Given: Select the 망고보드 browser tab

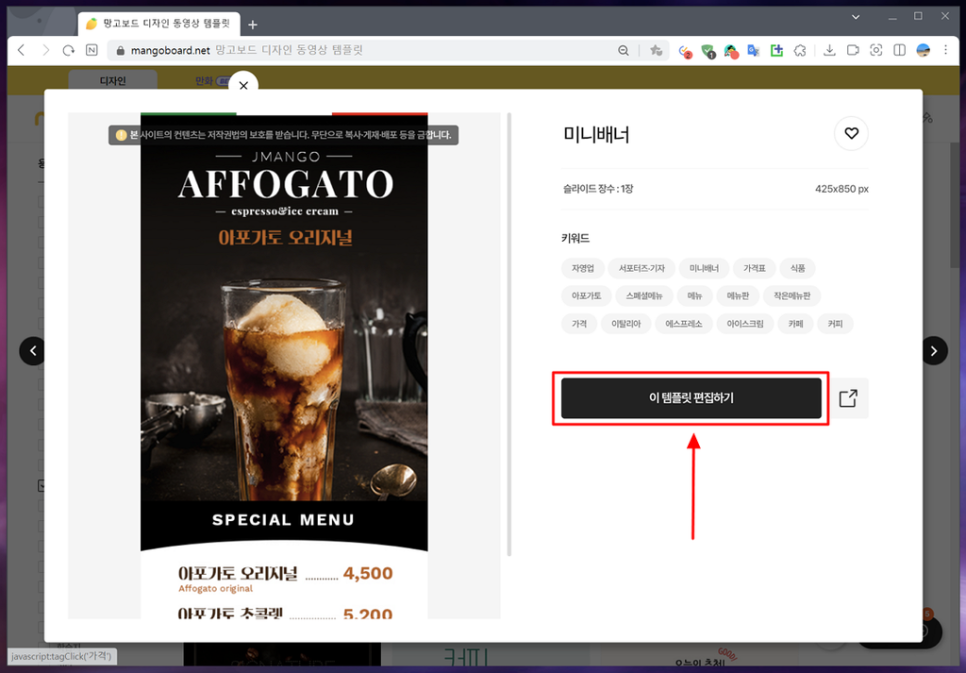Looking at the screenshot, I should (159, 24).
